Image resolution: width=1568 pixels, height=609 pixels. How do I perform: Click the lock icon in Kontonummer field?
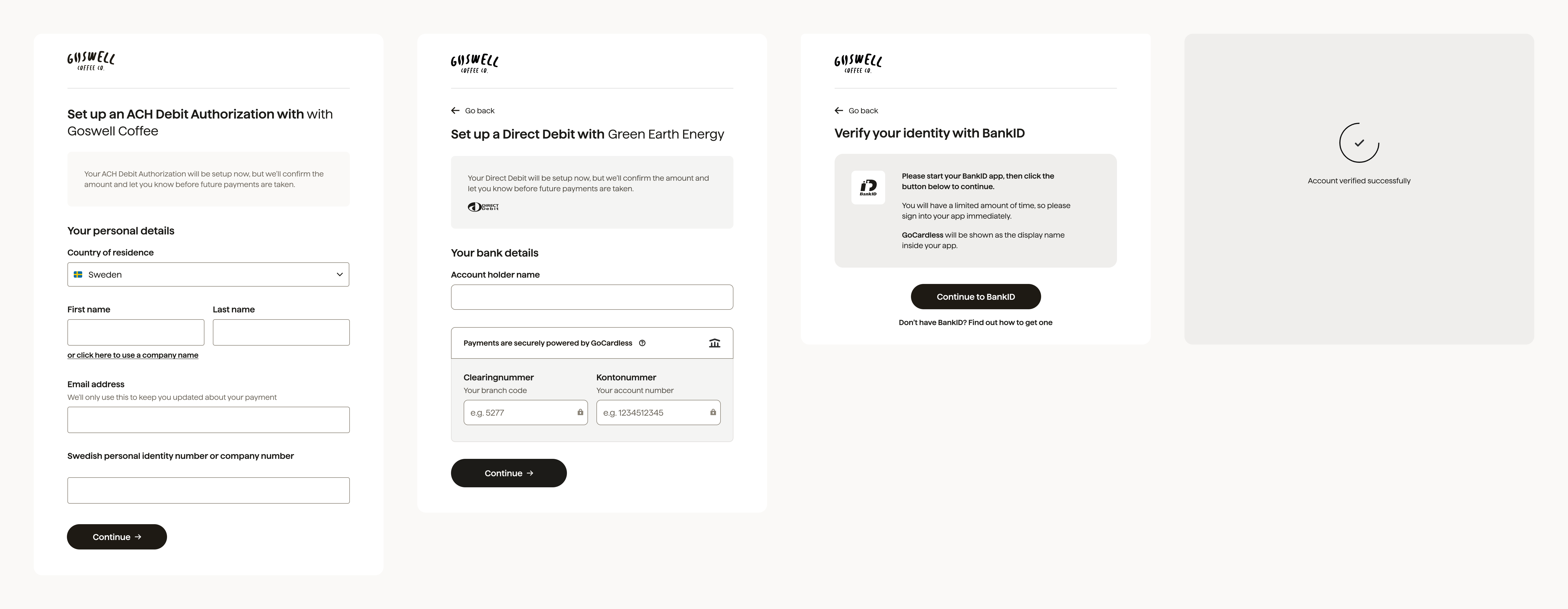[x=713, y=412]
